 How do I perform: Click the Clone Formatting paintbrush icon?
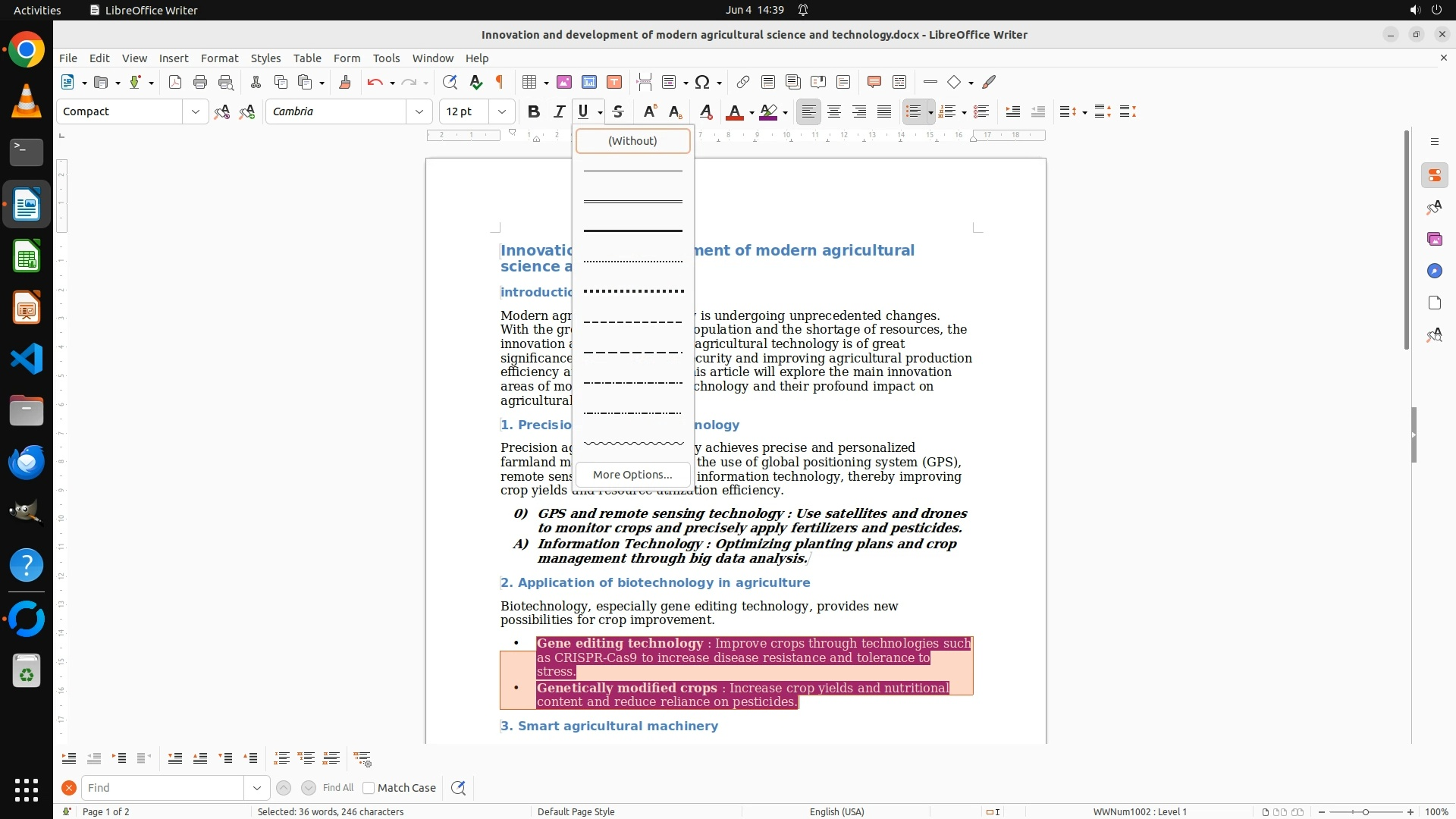click(345, 82)
